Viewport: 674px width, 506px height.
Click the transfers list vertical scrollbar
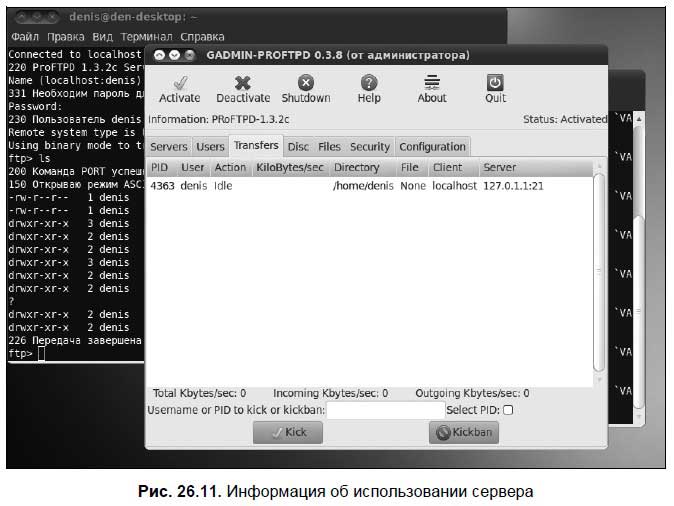(x=598, y=270)
